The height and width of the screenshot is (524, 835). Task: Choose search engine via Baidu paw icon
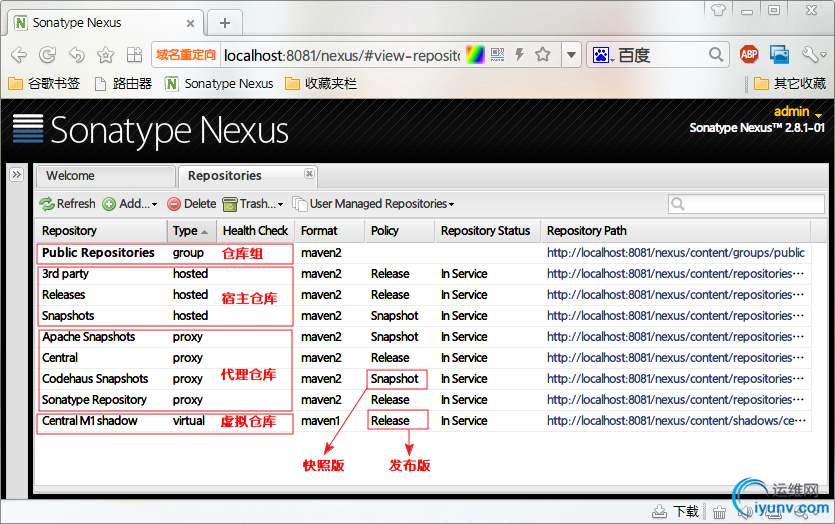(602, 55)
